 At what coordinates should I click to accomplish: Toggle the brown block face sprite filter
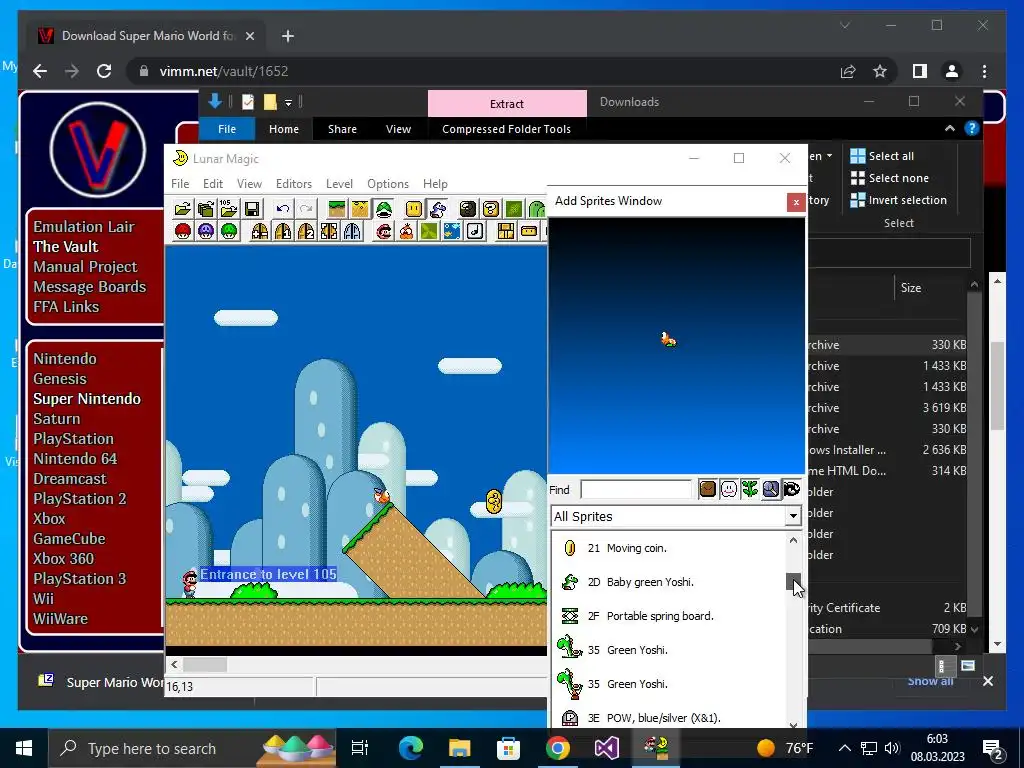pyautogui.click(x=707, y=489)
